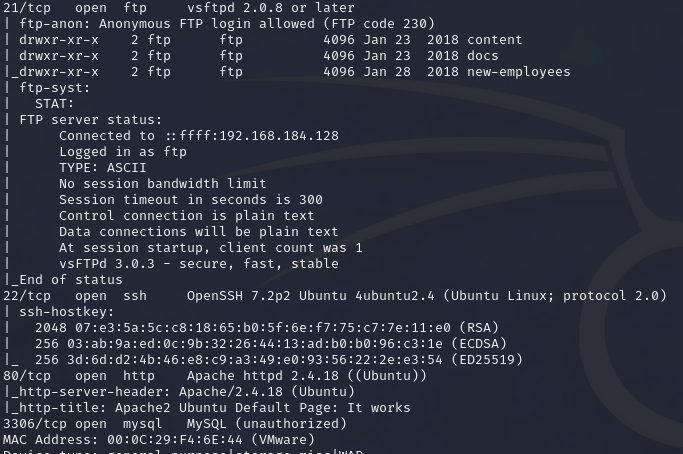Click the MAC address 00:0C:29:F4:6E:44
The height and width of the screenshot is (454, 683).
pyautogui.click(x=175, y=440)
